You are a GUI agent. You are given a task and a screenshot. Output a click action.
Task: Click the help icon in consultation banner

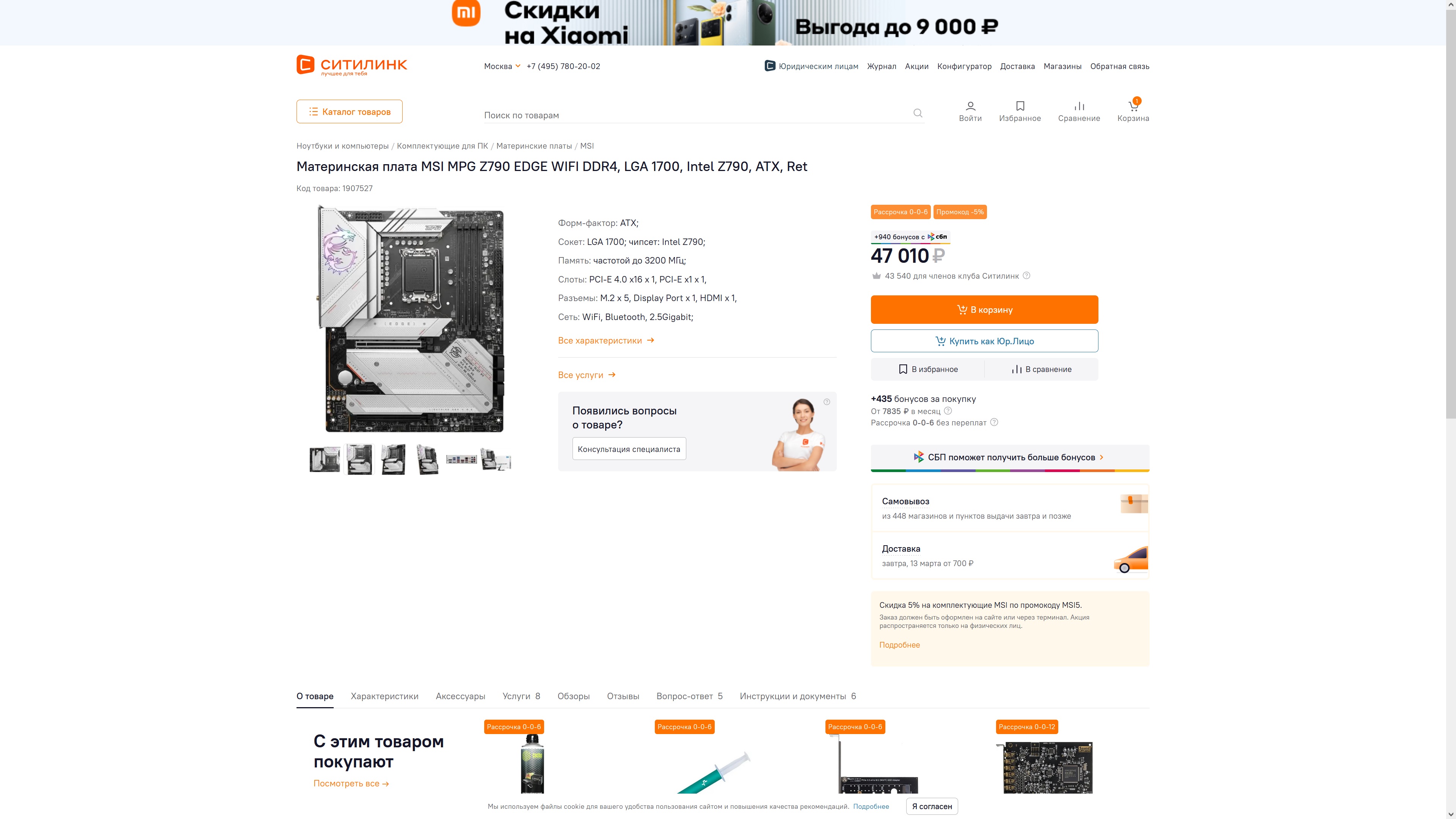826,402
